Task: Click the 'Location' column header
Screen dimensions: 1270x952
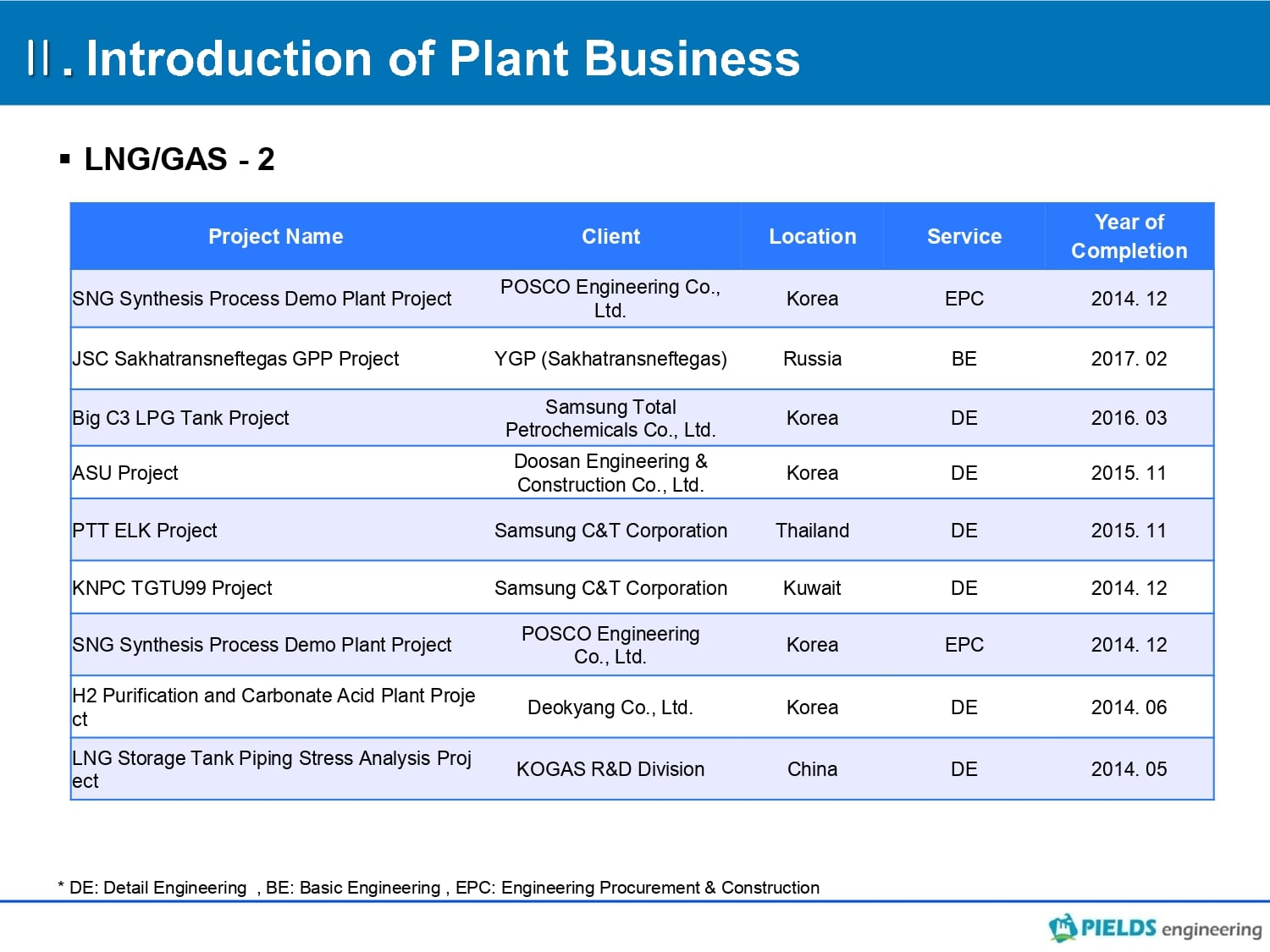Action: click(812, 236)
